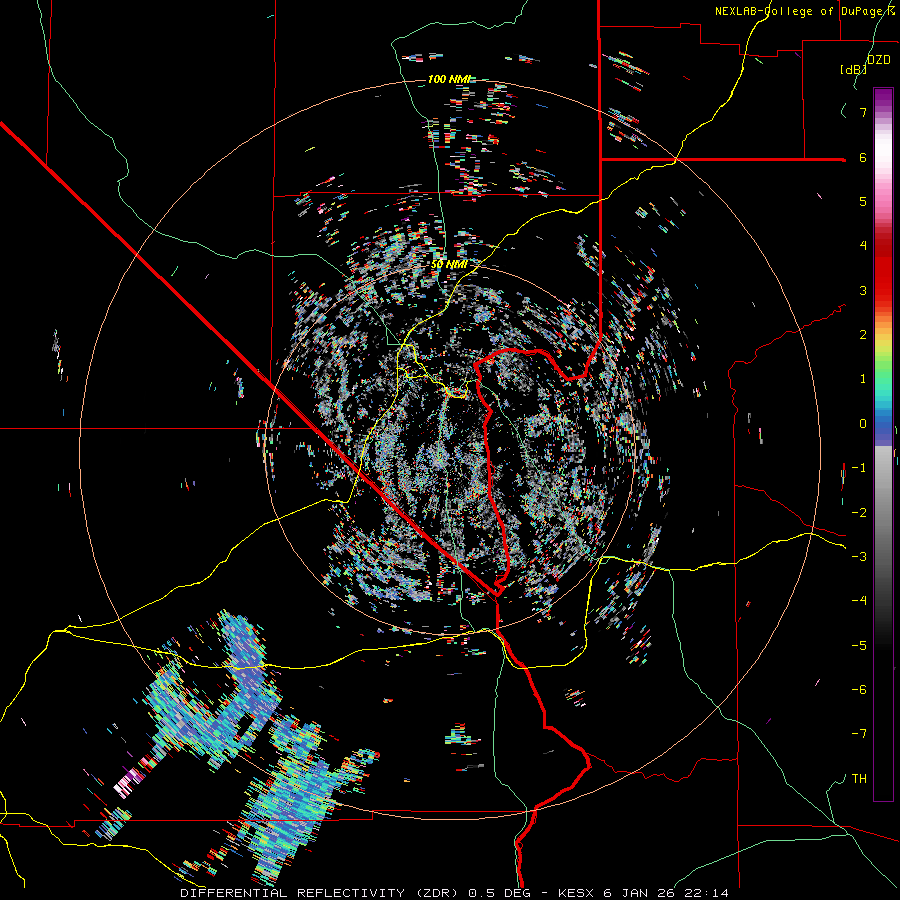Click the 5 value on the color scale
Screen dimensions: 900x900
pyautogui.click(x=863, y=201)
